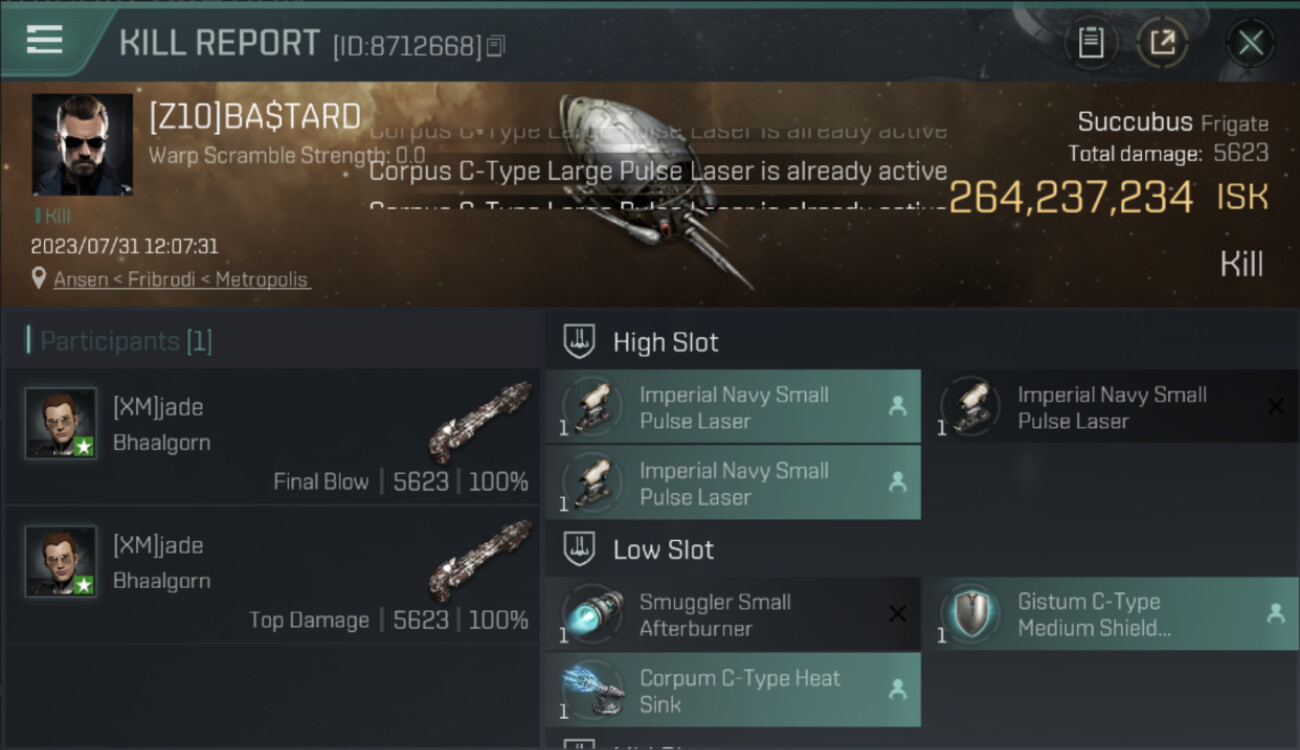The image size is (1300, 750).
Task: Select the High Slot section header
Action: click(665, 342)
